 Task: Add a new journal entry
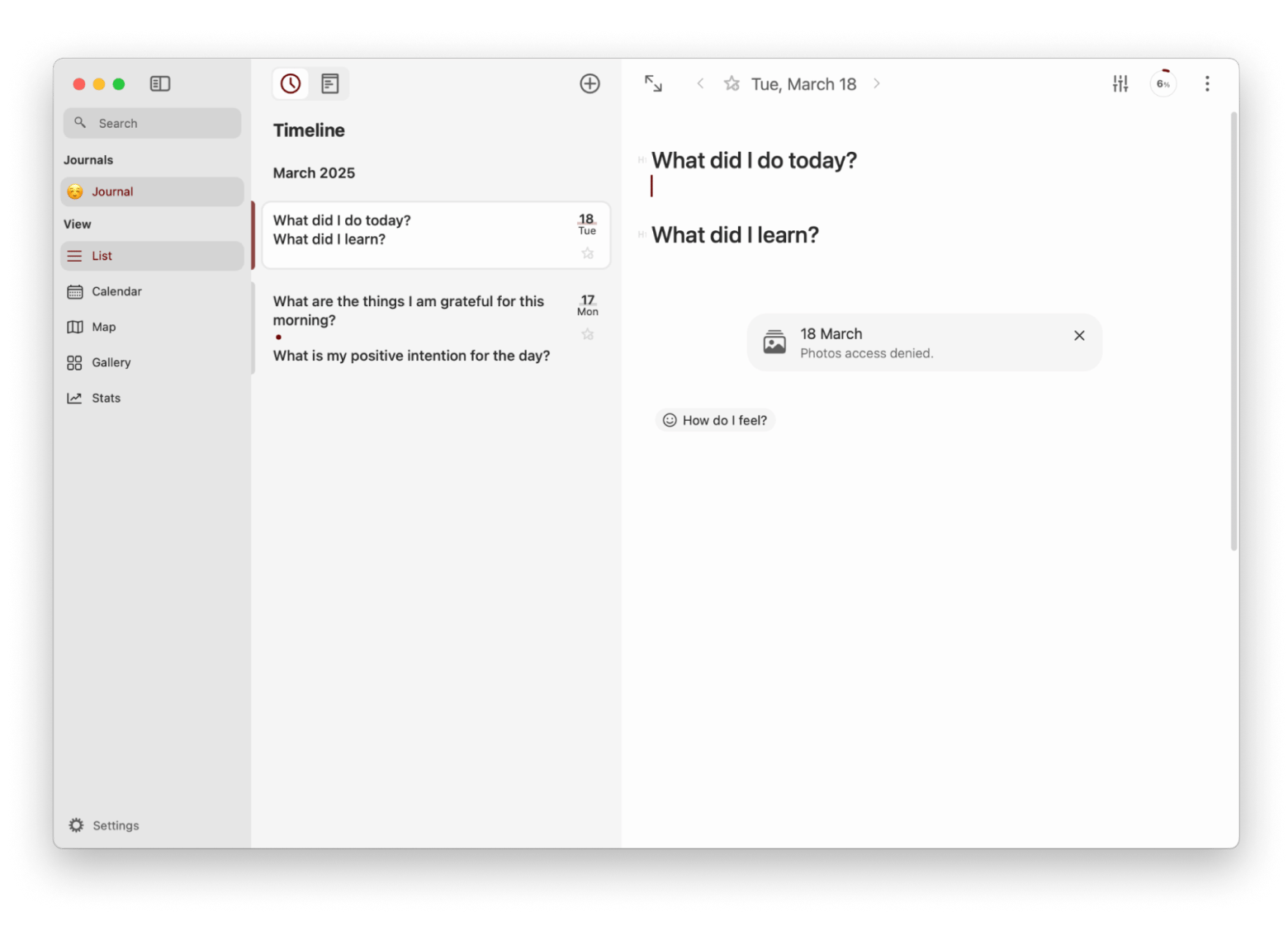click(x=590, y=83)
